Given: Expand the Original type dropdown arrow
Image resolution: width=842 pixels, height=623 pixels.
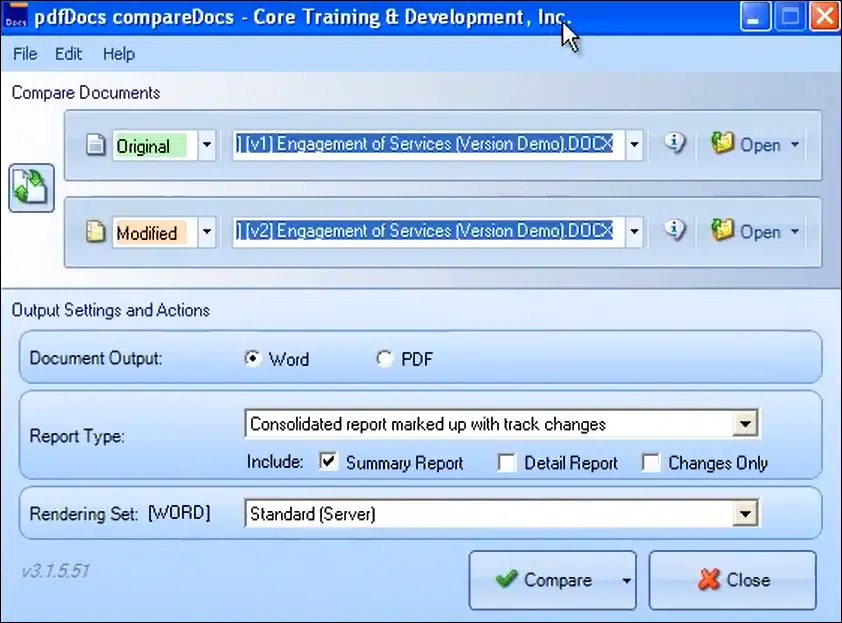Looking at the screenshot, I should (207, 144).
